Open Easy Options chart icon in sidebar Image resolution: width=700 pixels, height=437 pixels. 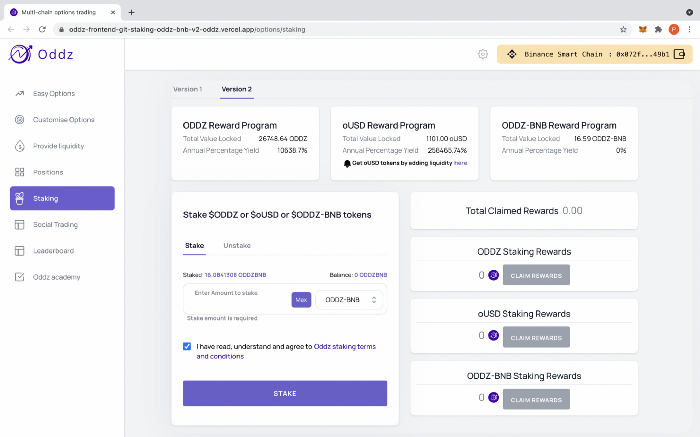20,94
